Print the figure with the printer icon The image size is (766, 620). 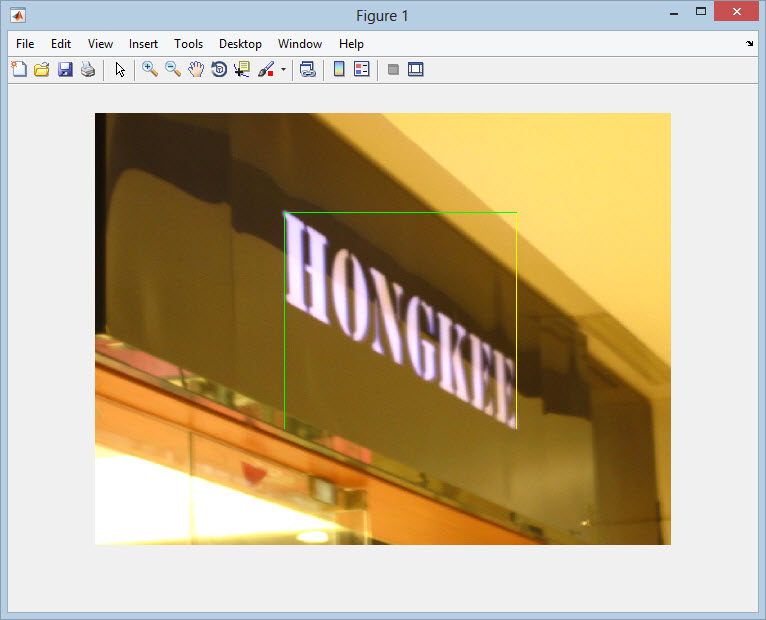(x=88, y=69)
